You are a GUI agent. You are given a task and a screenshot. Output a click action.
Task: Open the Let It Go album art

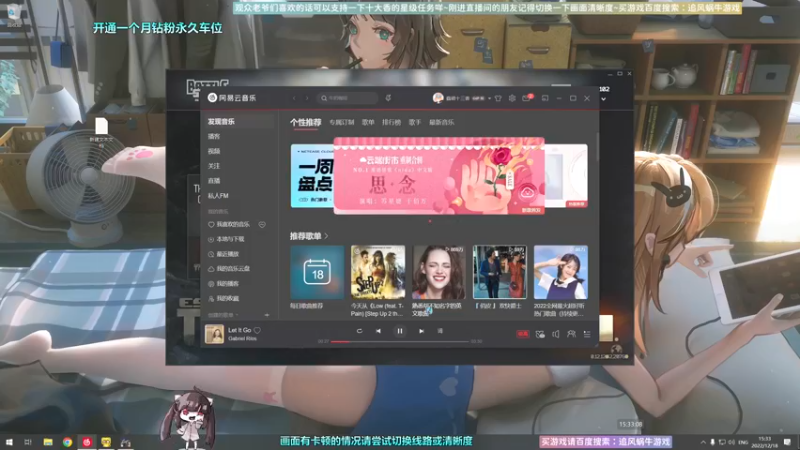click(x=214, y=334)
